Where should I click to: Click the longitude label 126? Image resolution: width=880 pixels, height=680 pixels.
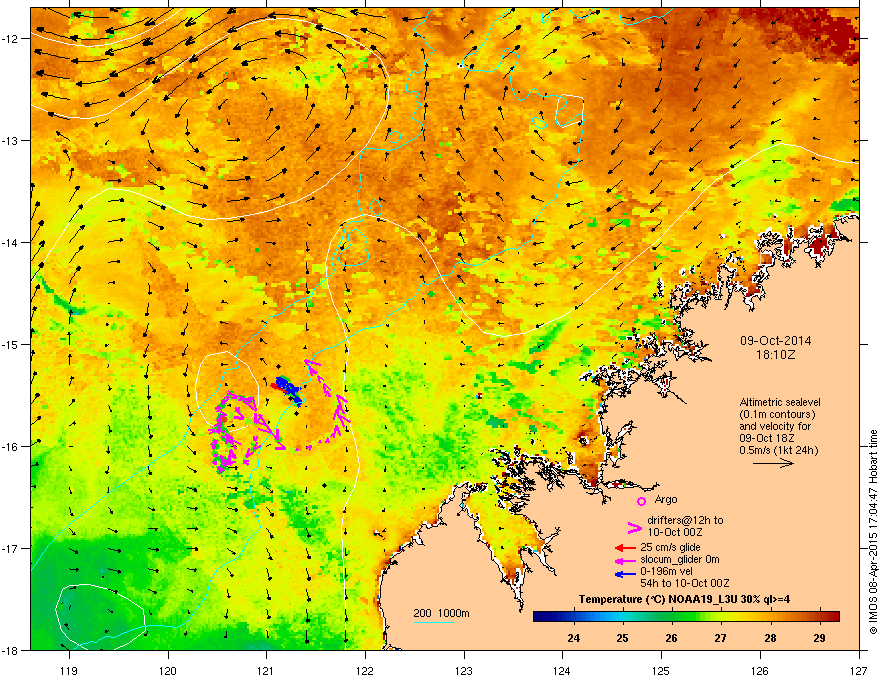[x=760, y=670]
